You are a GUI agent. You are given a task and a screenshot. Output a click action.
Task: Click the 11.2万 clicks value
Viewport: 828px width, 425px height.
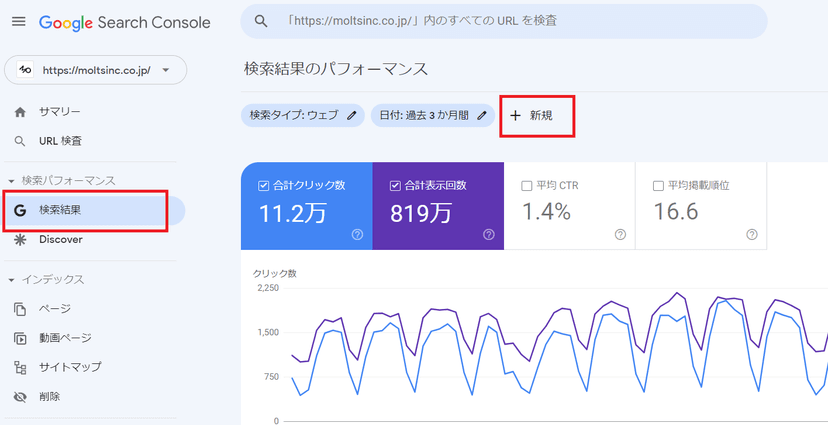292,213
